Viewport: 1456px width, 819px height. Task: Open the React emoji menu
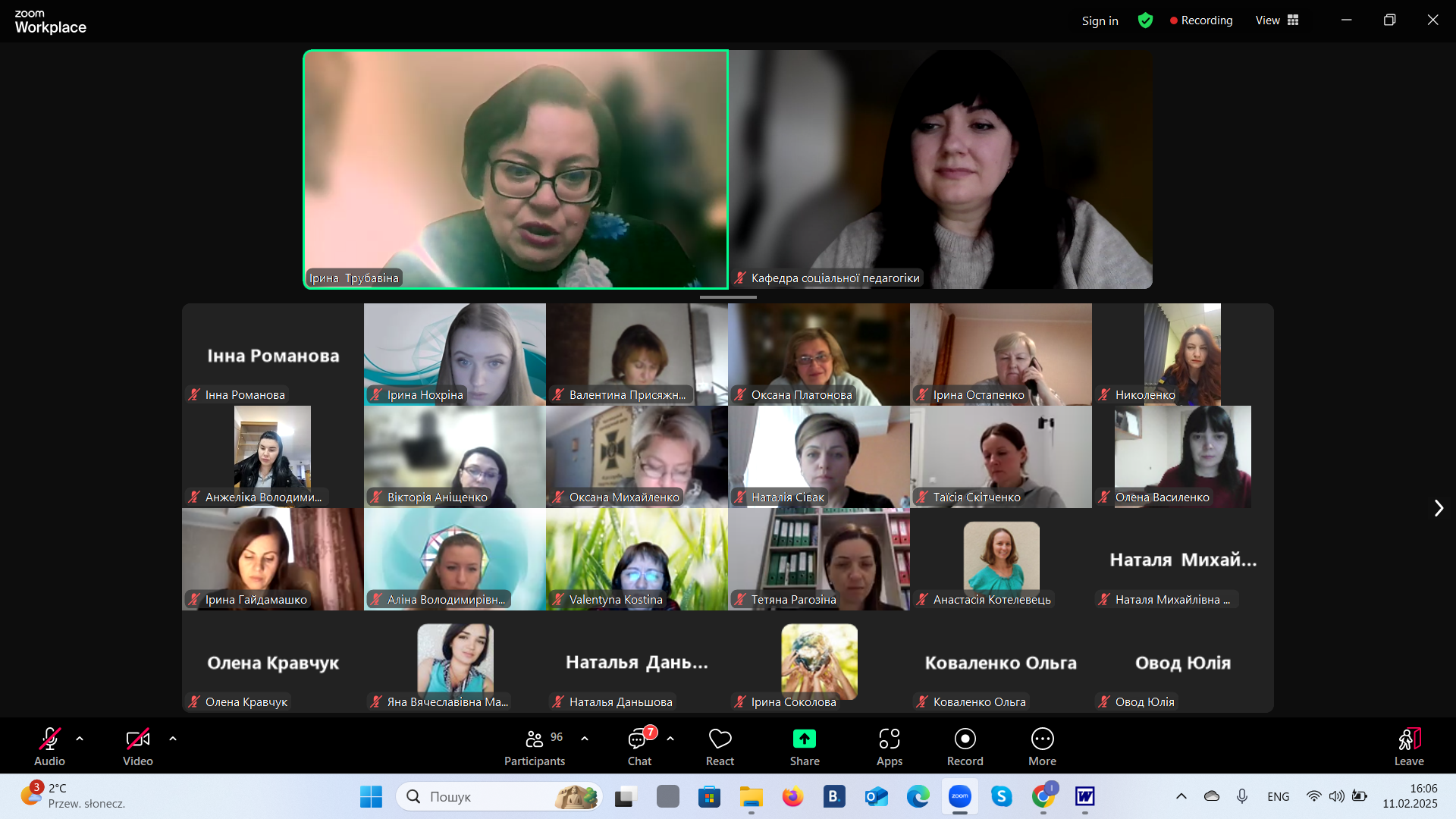pos(720,746)
